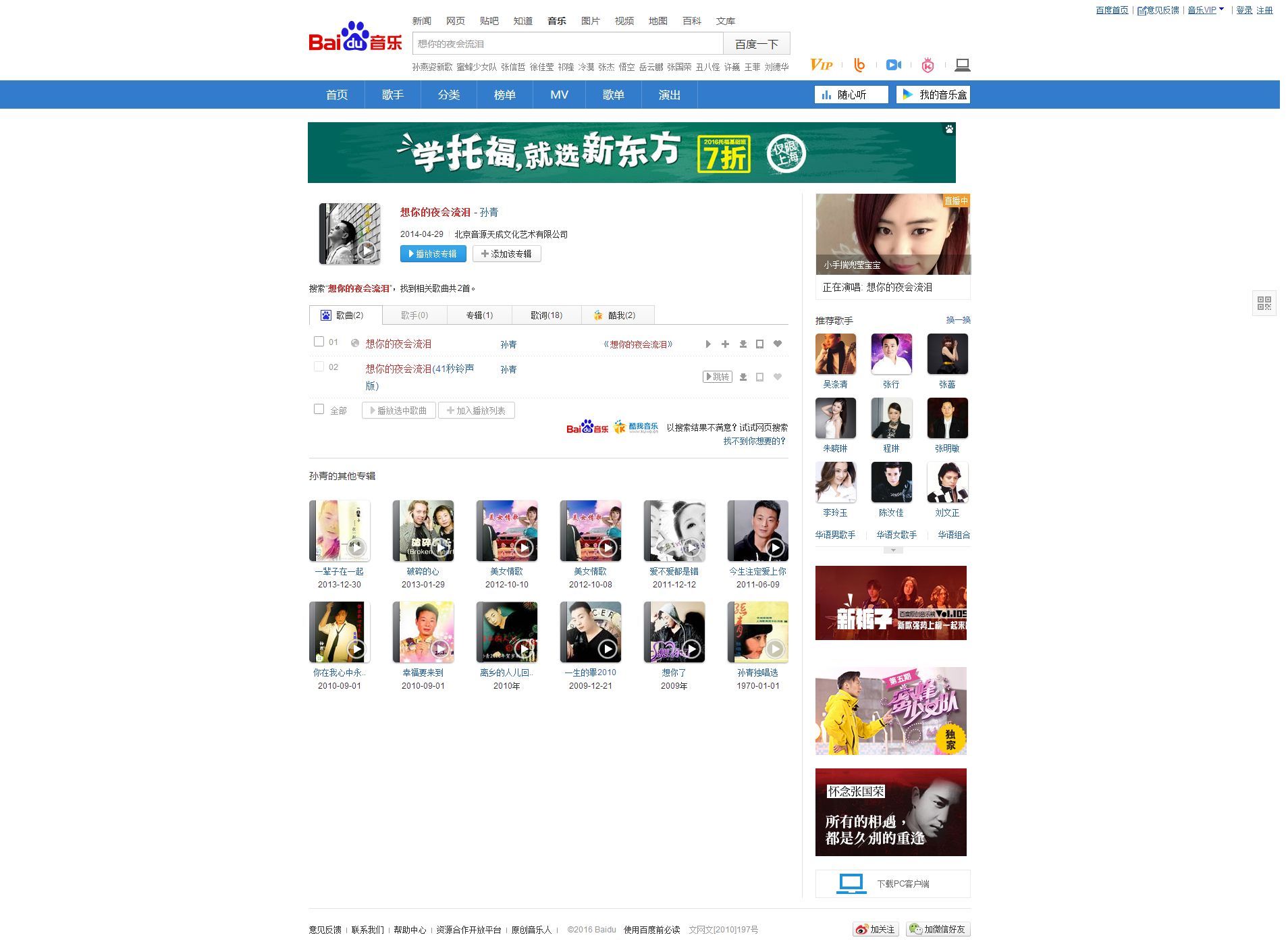Favorite song 02 with the heart icon

778,377
